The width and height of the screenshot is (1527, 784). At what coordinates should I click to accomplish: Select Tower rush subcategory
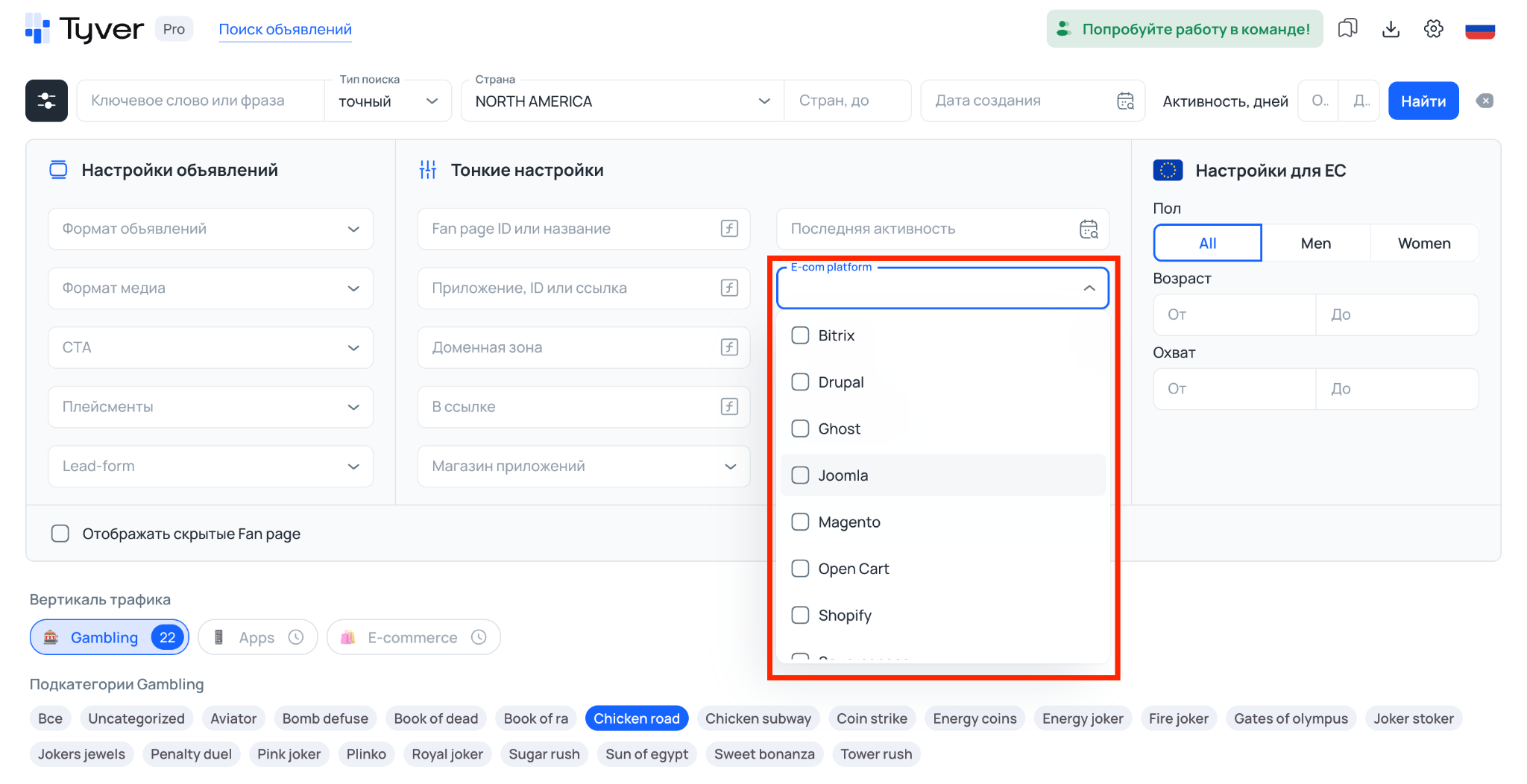(876, 753)
